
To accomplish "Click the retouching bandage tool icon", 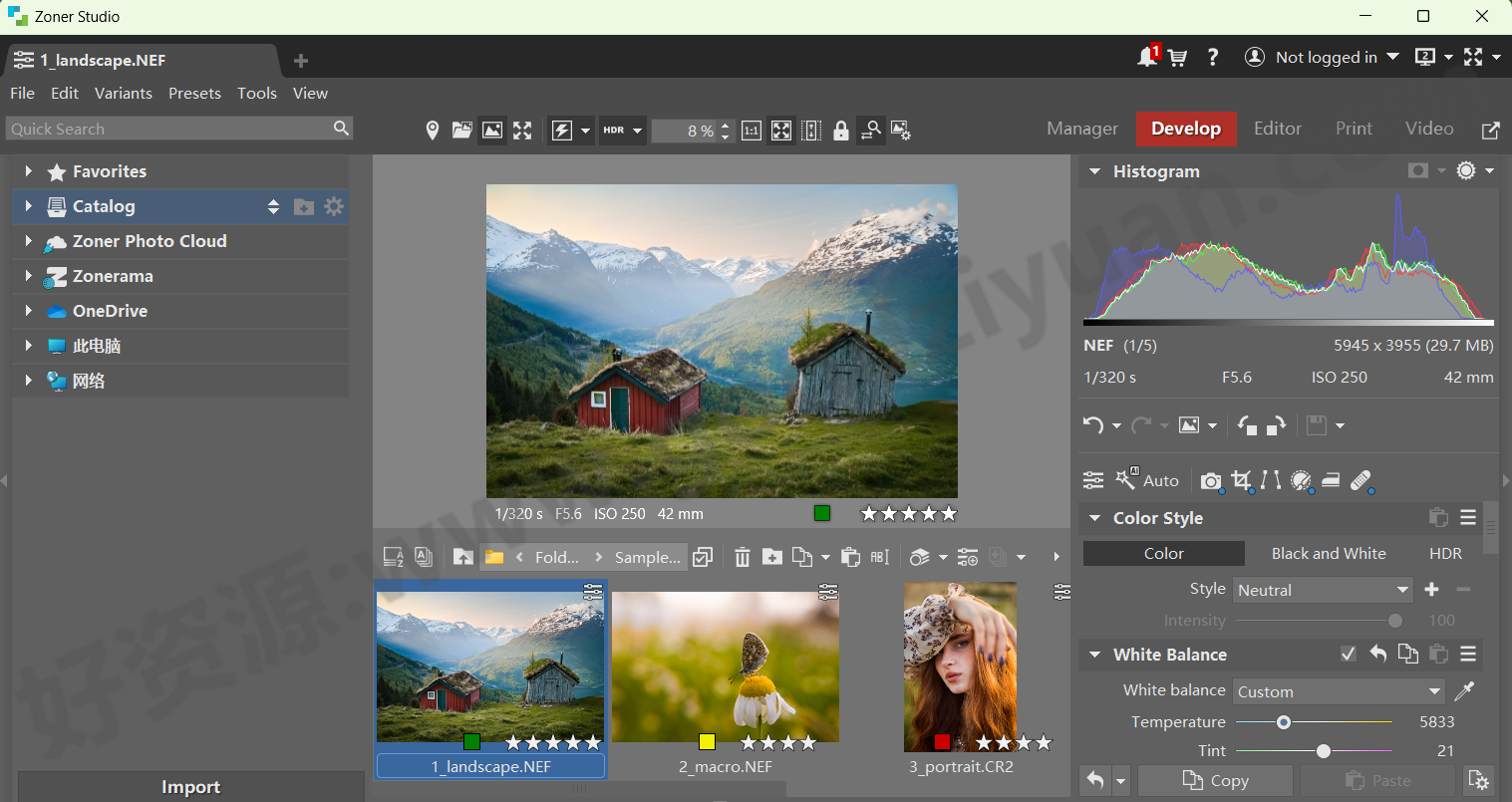I will 1361,480.
